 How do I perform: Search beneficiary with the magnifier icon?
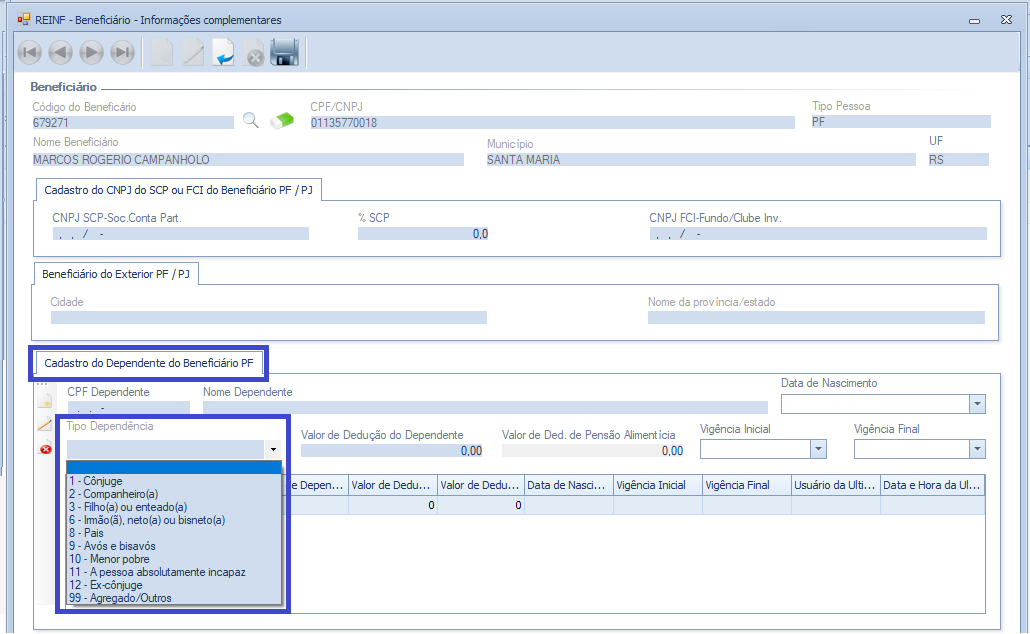click(251, 121)
